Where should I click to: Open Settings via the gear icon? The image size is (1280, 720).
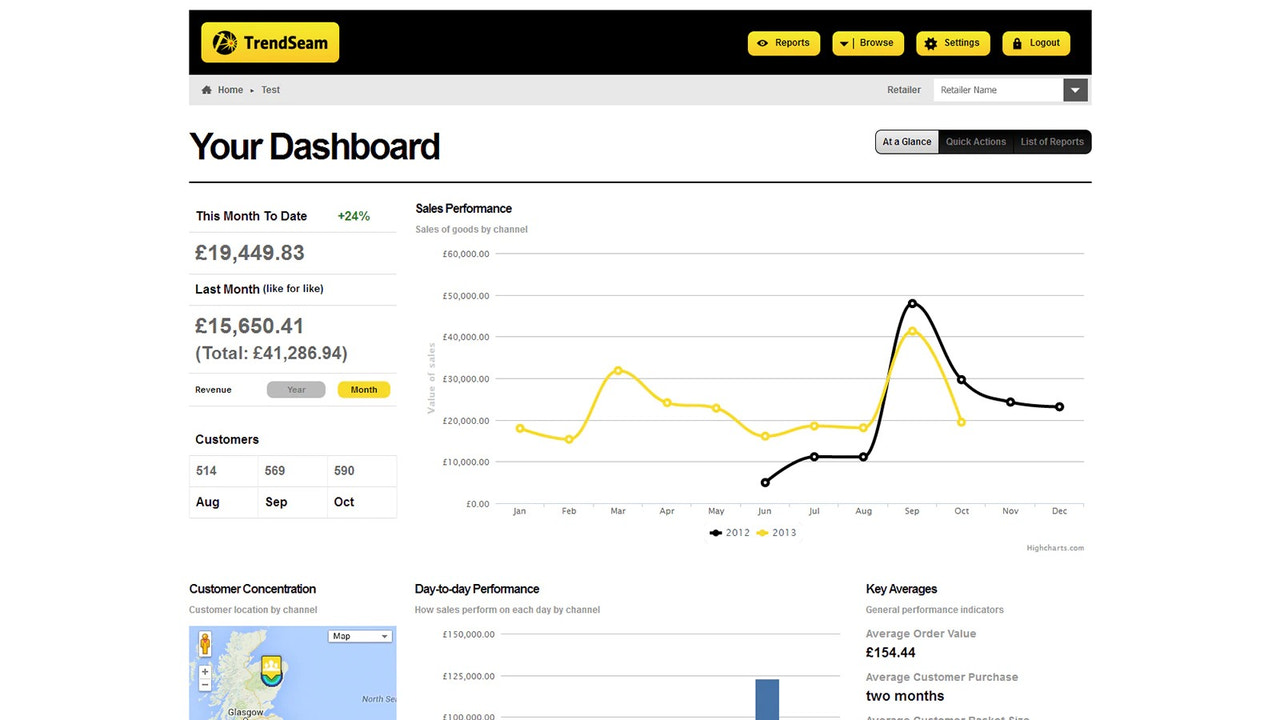tap(931, 43)
